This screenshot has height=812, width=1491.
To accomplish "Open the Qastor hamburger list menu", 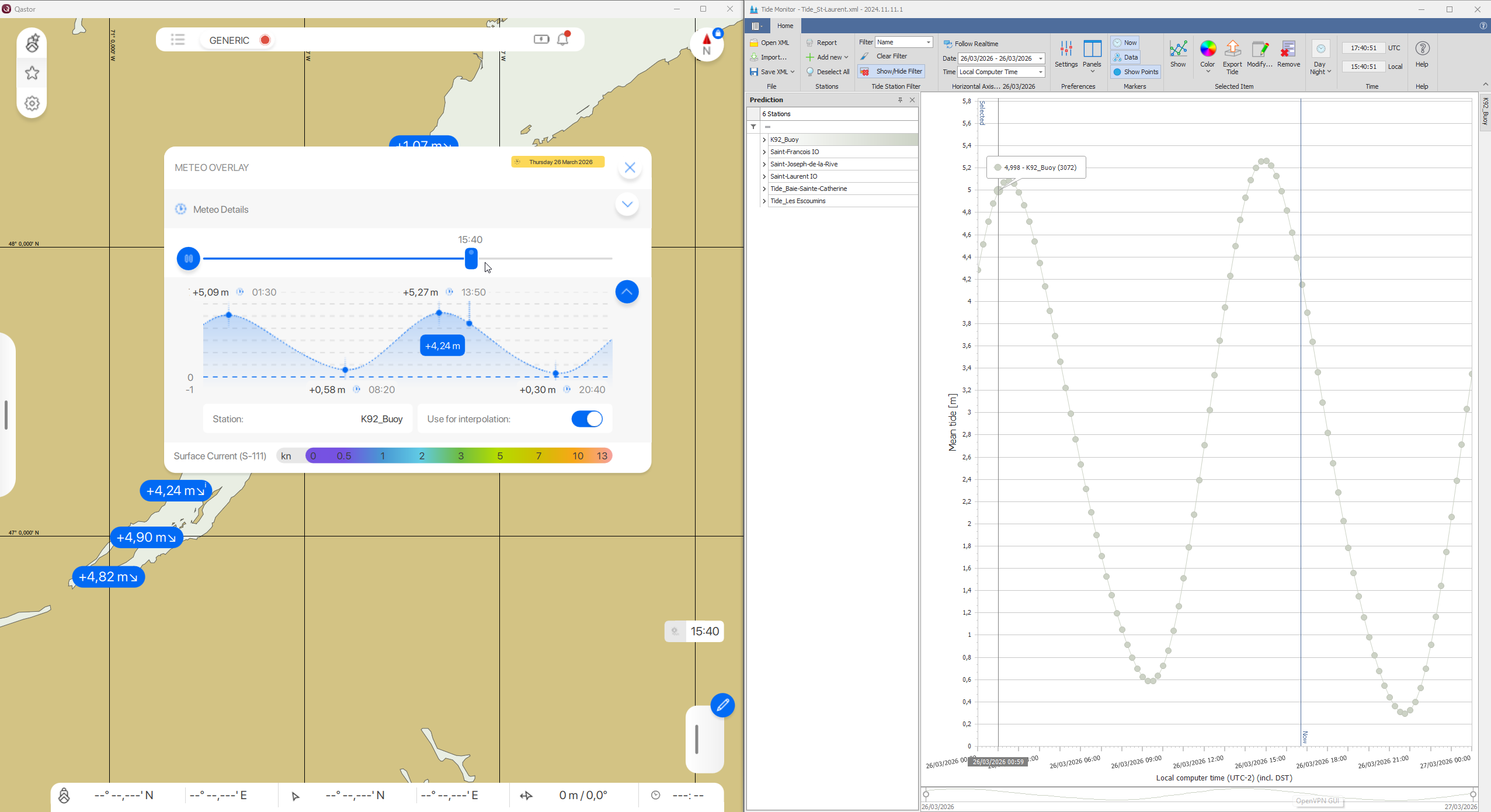I will click(178, 40).
